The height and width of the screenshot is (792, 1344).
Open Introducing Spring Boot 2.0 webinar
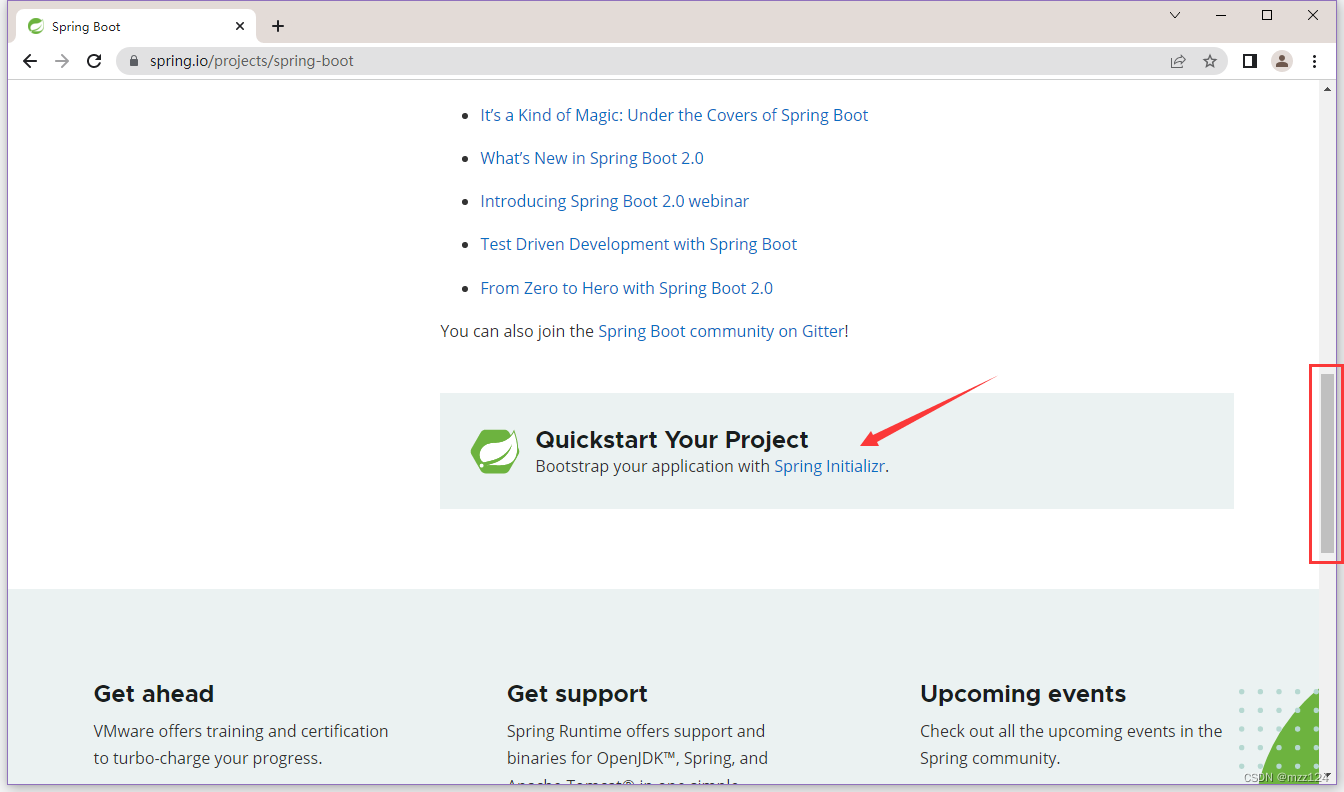coord(614,201)
